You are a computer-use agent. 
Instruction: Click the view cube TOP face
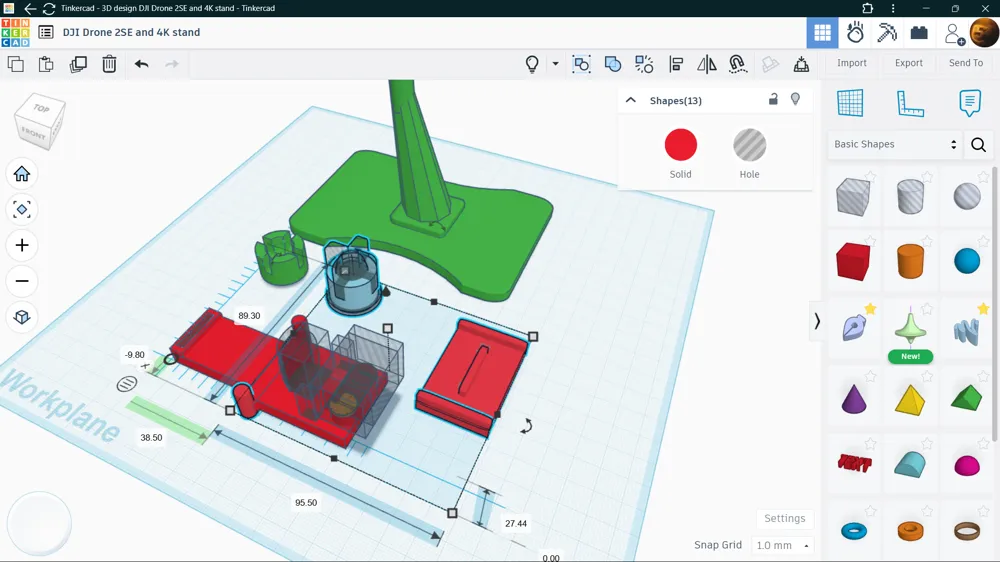(x=42, y=108)
